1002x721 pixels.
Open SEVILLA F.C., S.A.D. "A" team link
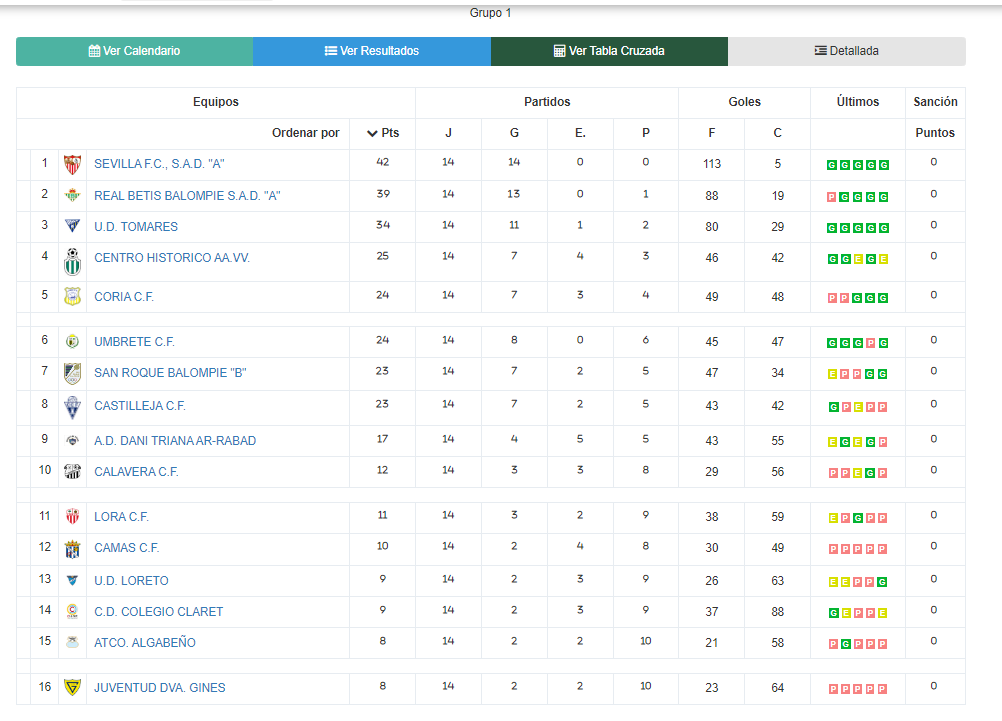click(159, 164)
